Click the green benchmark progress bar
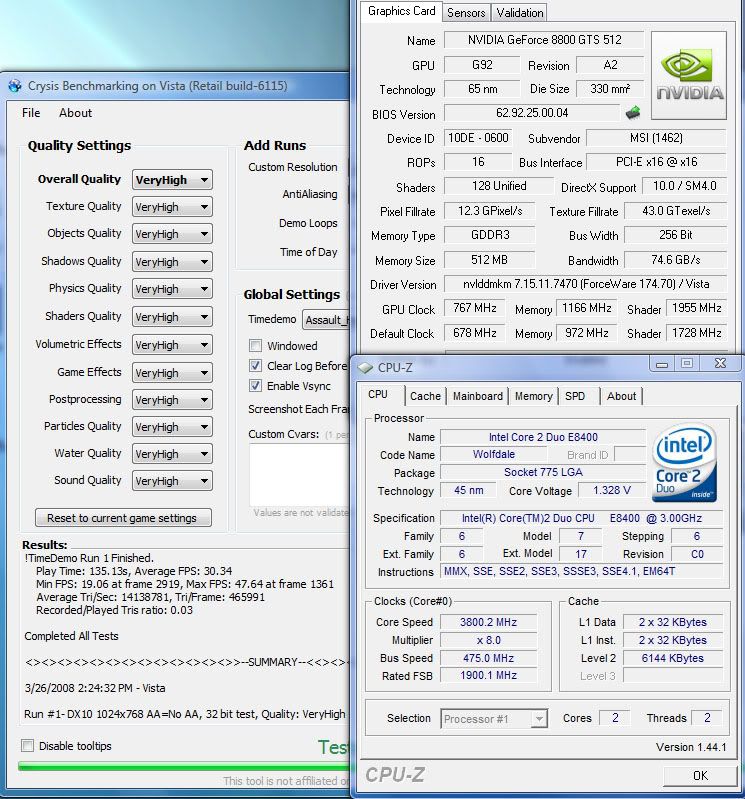The height and width of the screenshot is (799, 745). coord(183,766)
